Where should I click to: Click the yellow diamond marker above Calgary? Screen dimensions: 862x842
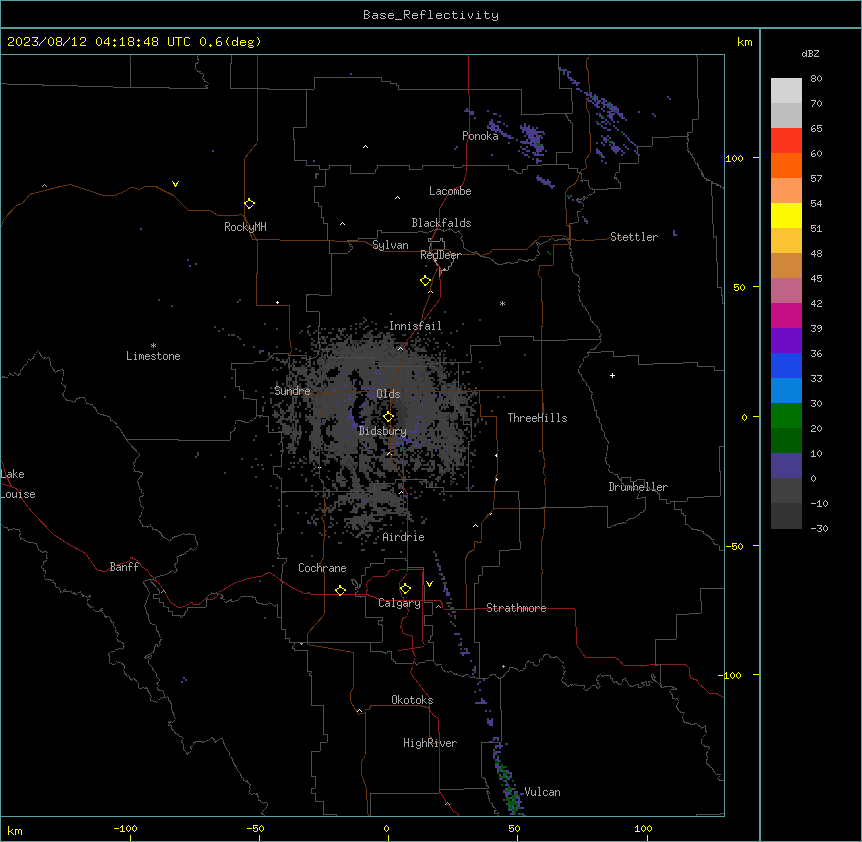click(405, 589)
